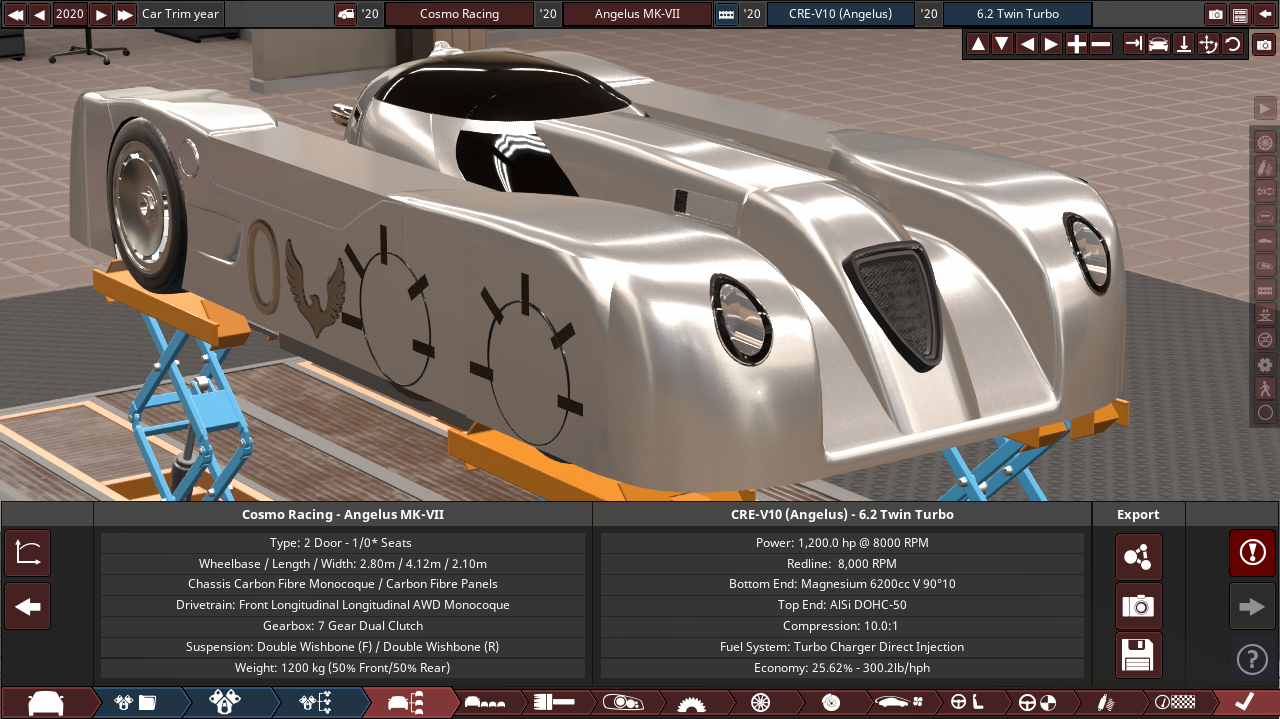Toggle the engine block icon in sidebar
The height and width of the screenshot is (719, 1280).
point(1265,290)
